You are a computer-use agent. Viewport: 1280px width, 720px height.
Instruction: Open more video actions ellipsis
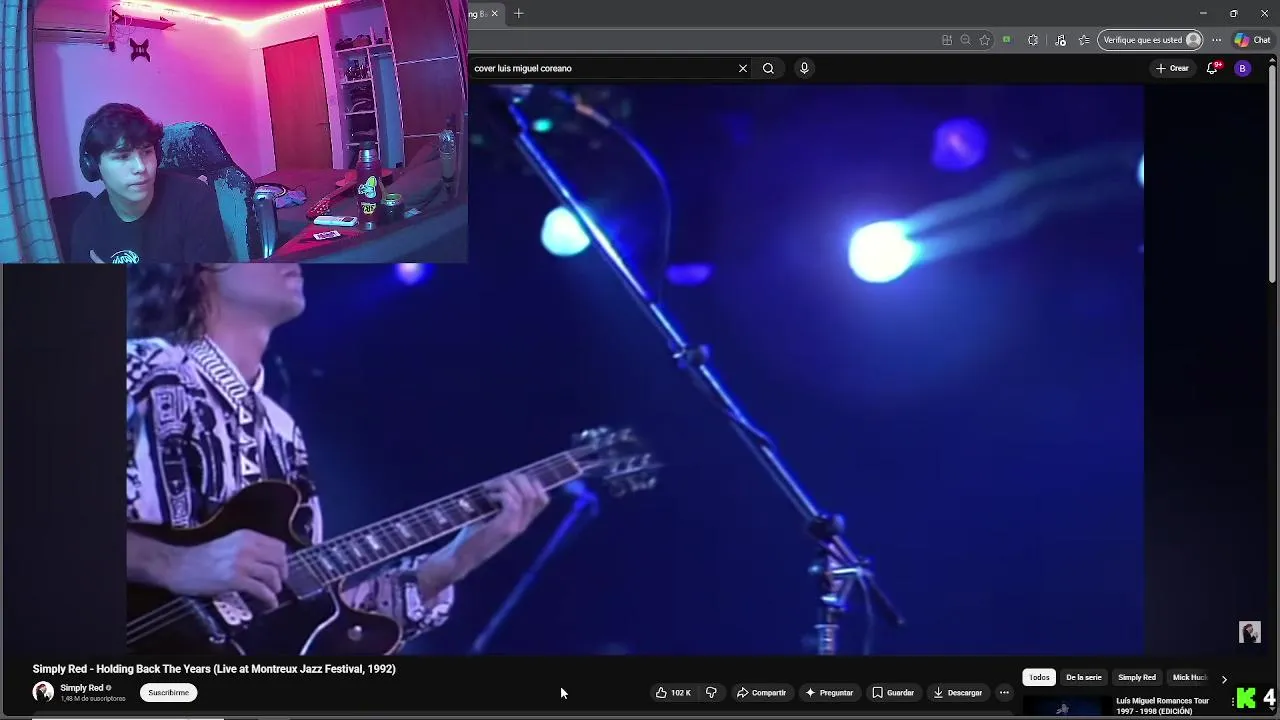click(1004, 692)
